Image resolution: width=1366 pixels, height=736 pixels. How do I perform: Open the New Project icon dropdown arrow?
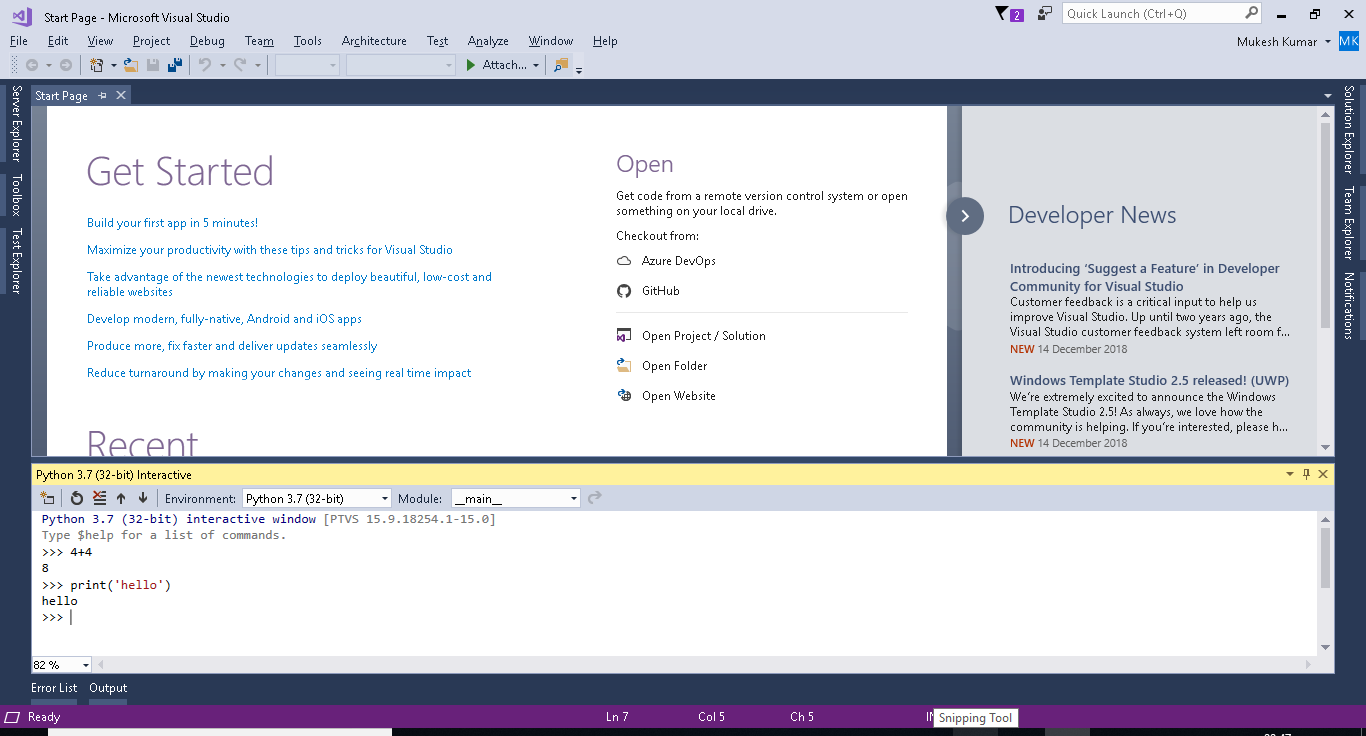pyautogui.click(x=113, y=65)
